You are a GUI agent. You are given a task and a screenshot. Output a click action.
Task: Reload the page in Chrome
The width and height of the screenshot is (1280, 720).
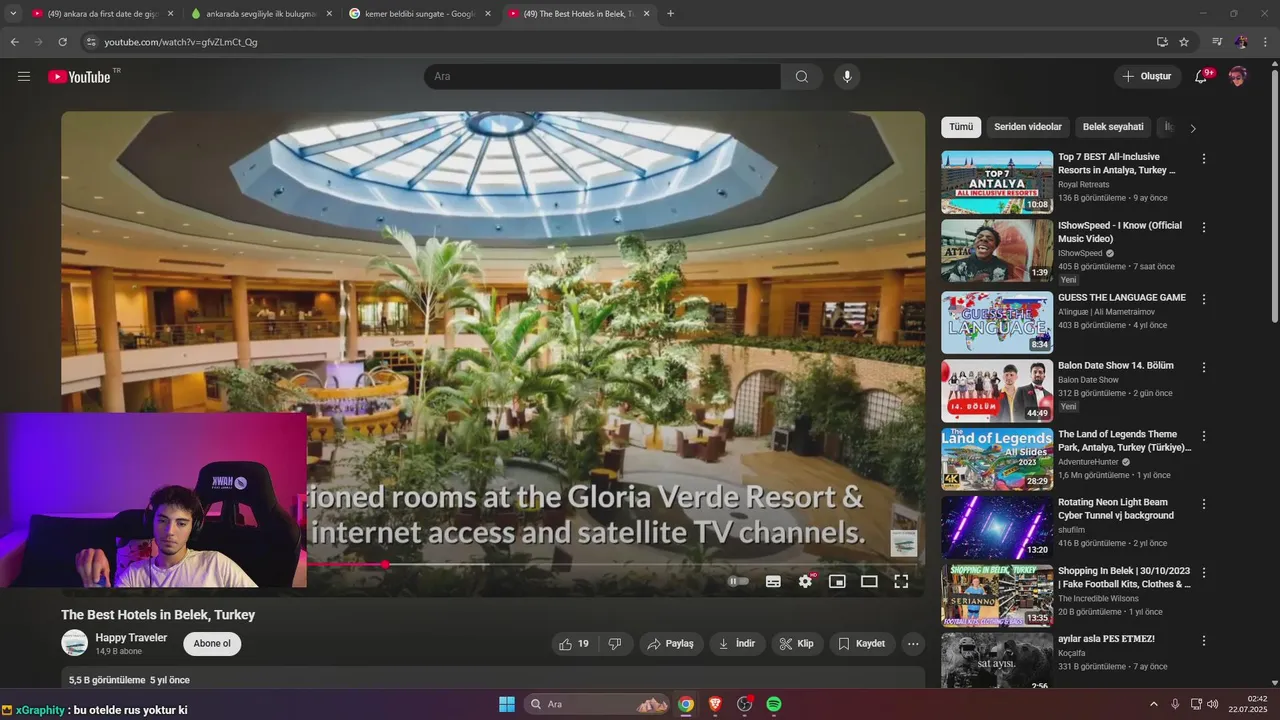62,42
